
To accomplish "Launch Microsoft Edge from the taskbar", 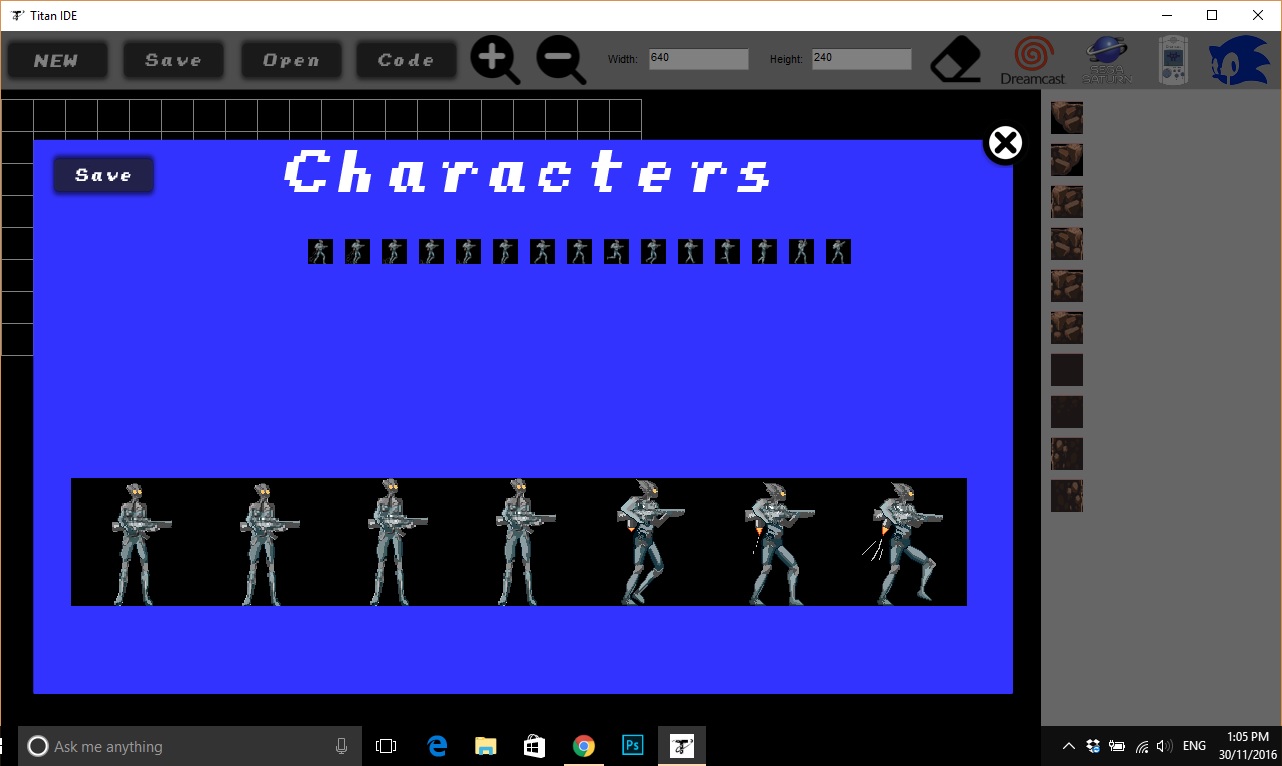I will tap(437, 746).
